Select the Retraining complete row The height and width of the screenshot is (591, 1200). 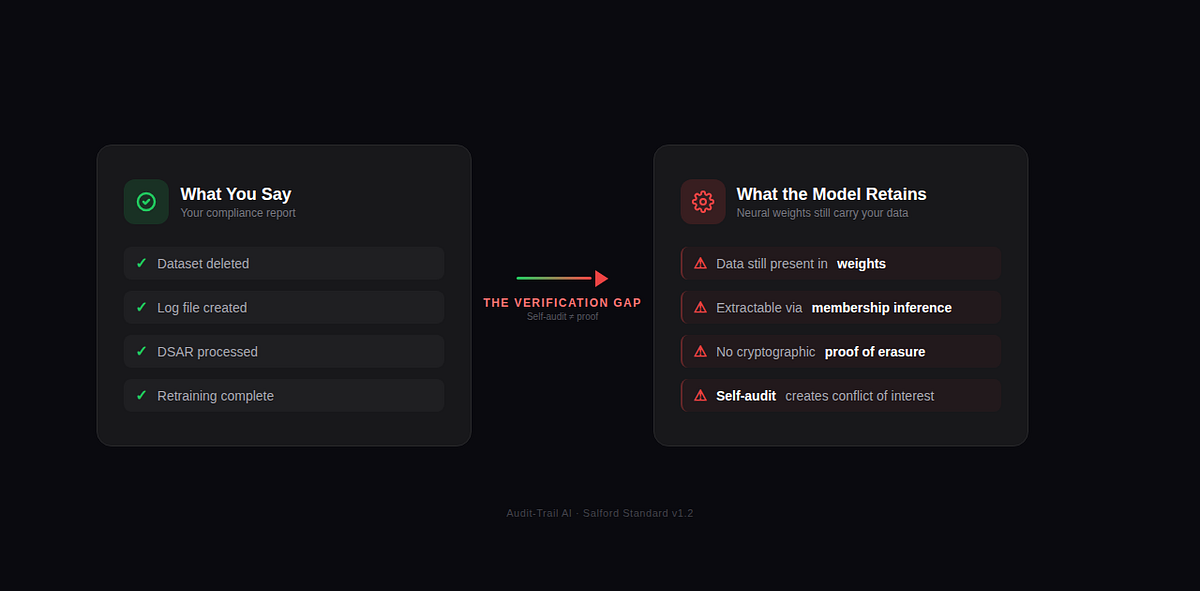click(x=284, y=395)
